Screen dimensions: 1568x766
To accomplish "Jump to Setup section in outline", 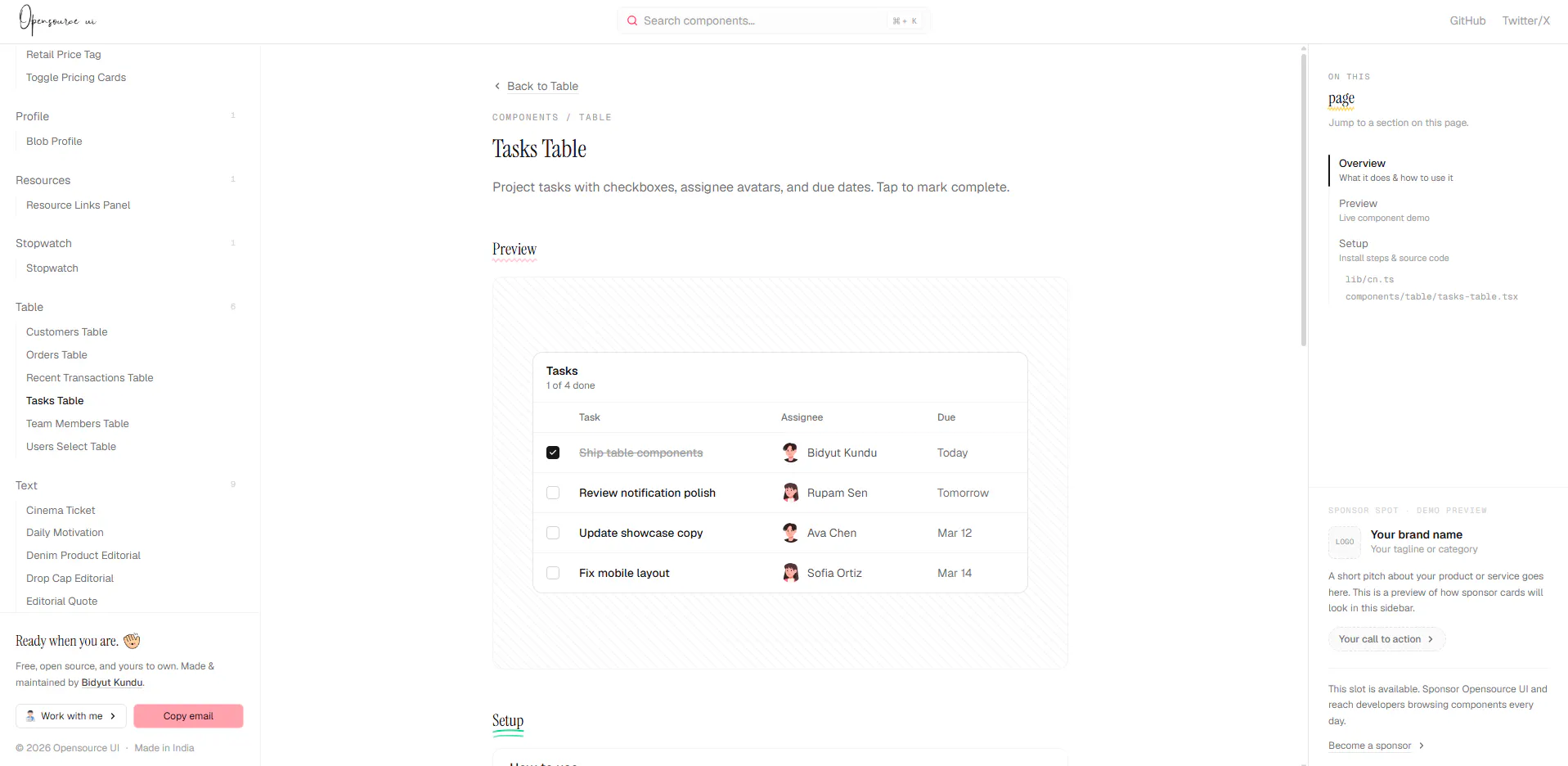I will [x=1394, y=250].
